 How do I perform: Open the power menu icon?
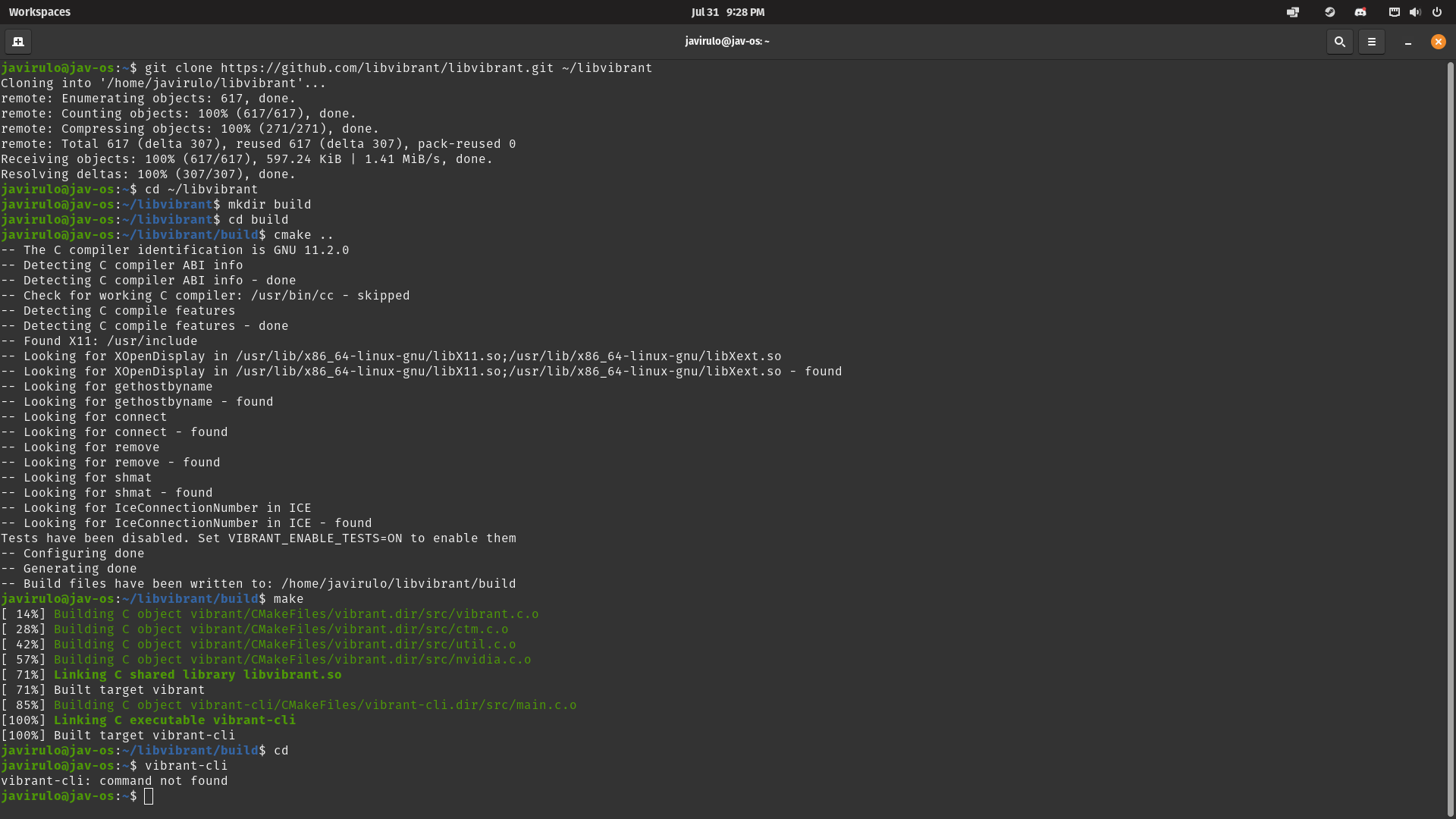point(1437,12)
